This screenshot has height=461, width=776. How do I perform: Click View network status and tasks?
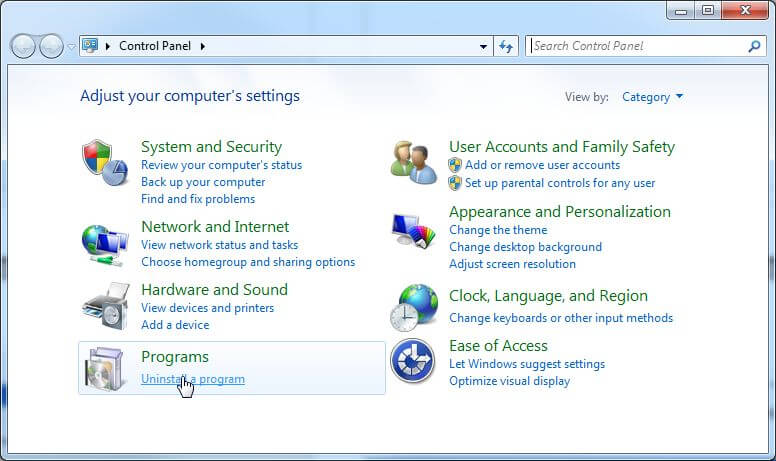click(219, 245)
